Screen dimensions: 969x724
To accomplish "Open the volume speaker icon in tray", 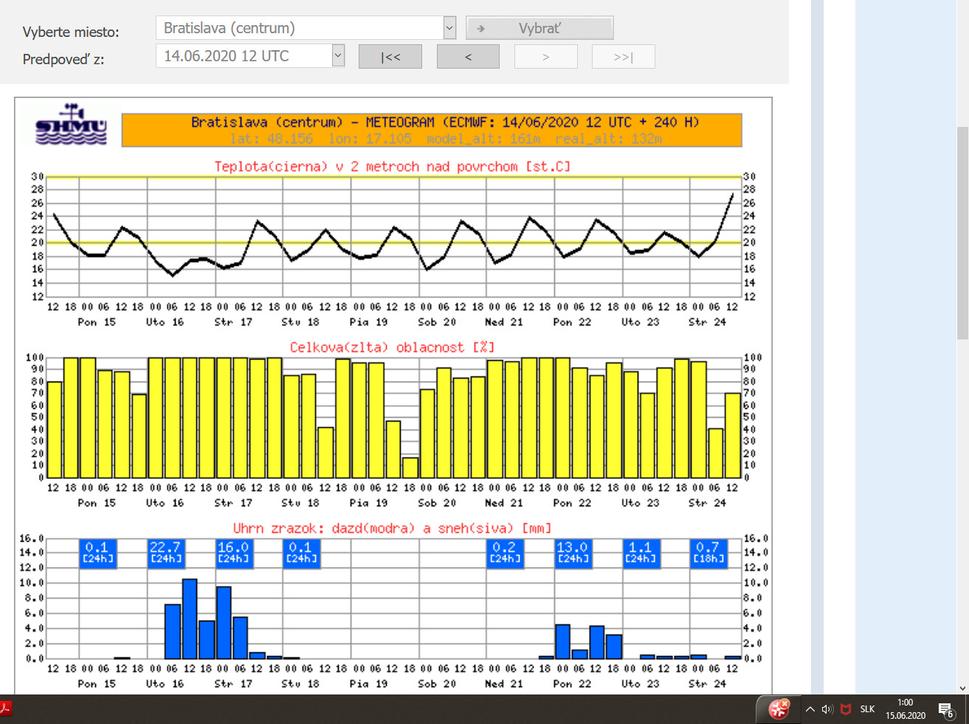I will [827, 709].
